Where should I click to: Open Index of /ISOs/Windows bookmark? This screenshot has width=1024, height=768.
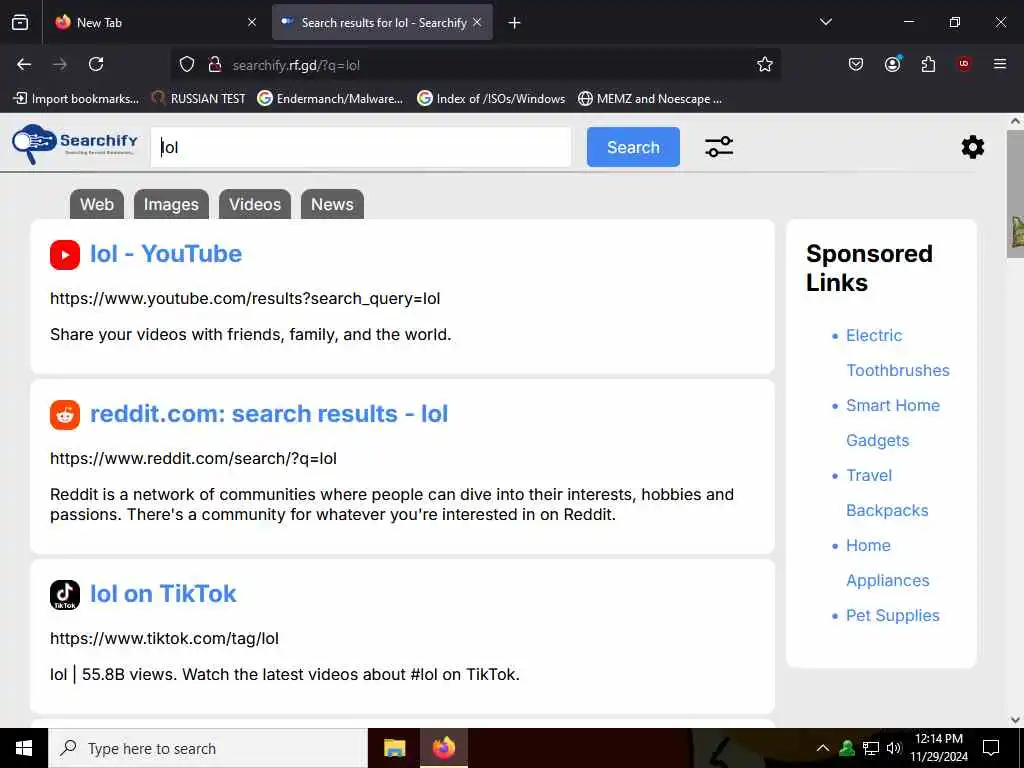coord(491,99)
